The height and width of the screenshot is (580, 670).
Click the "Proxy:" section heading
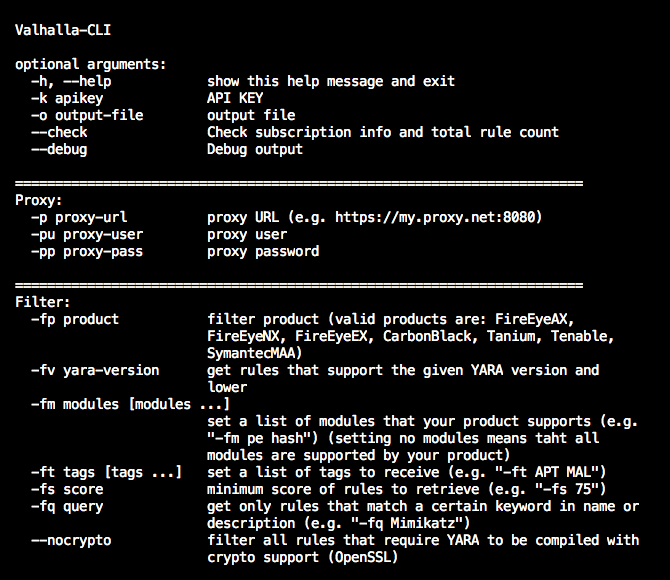point(38,200)
